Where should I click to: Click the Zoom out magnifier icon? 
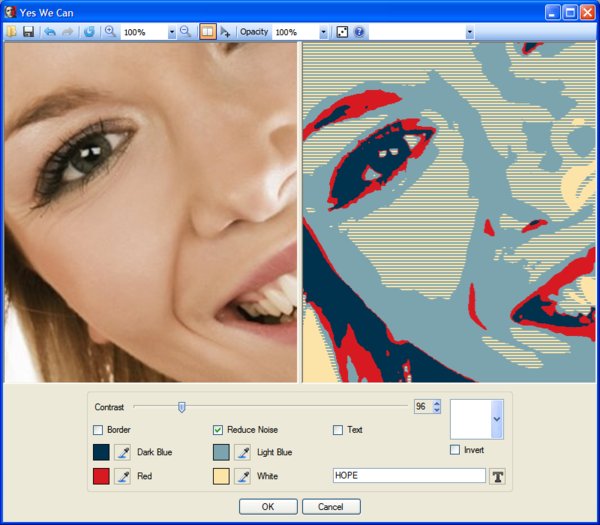tap(185, 32)
